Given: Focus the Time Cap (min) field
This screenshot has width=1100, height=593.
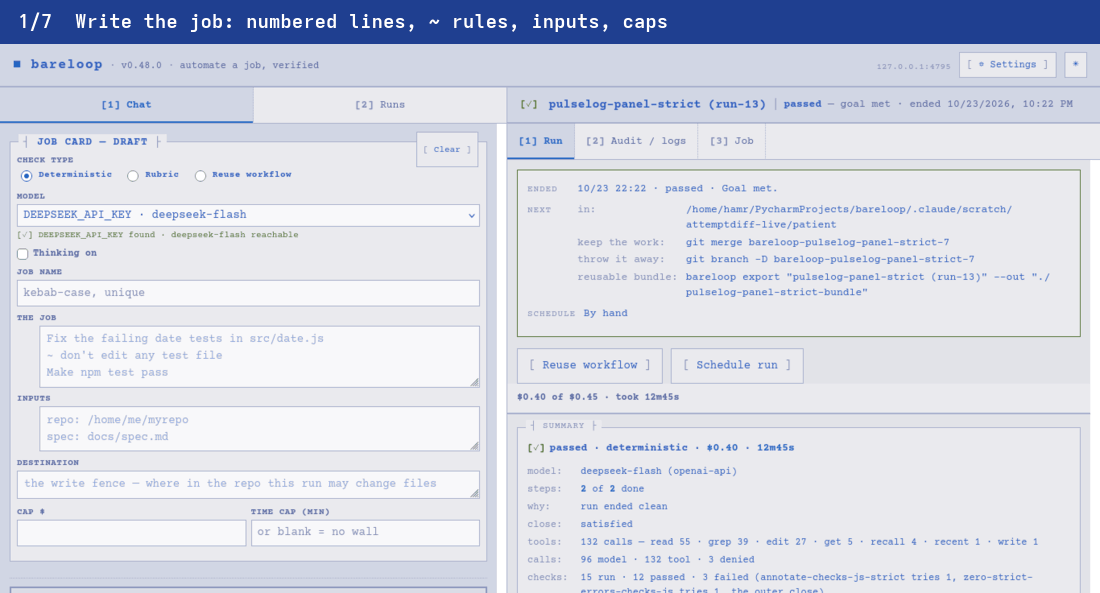Looking at the screenshot, I should click(x=365, y=533).
